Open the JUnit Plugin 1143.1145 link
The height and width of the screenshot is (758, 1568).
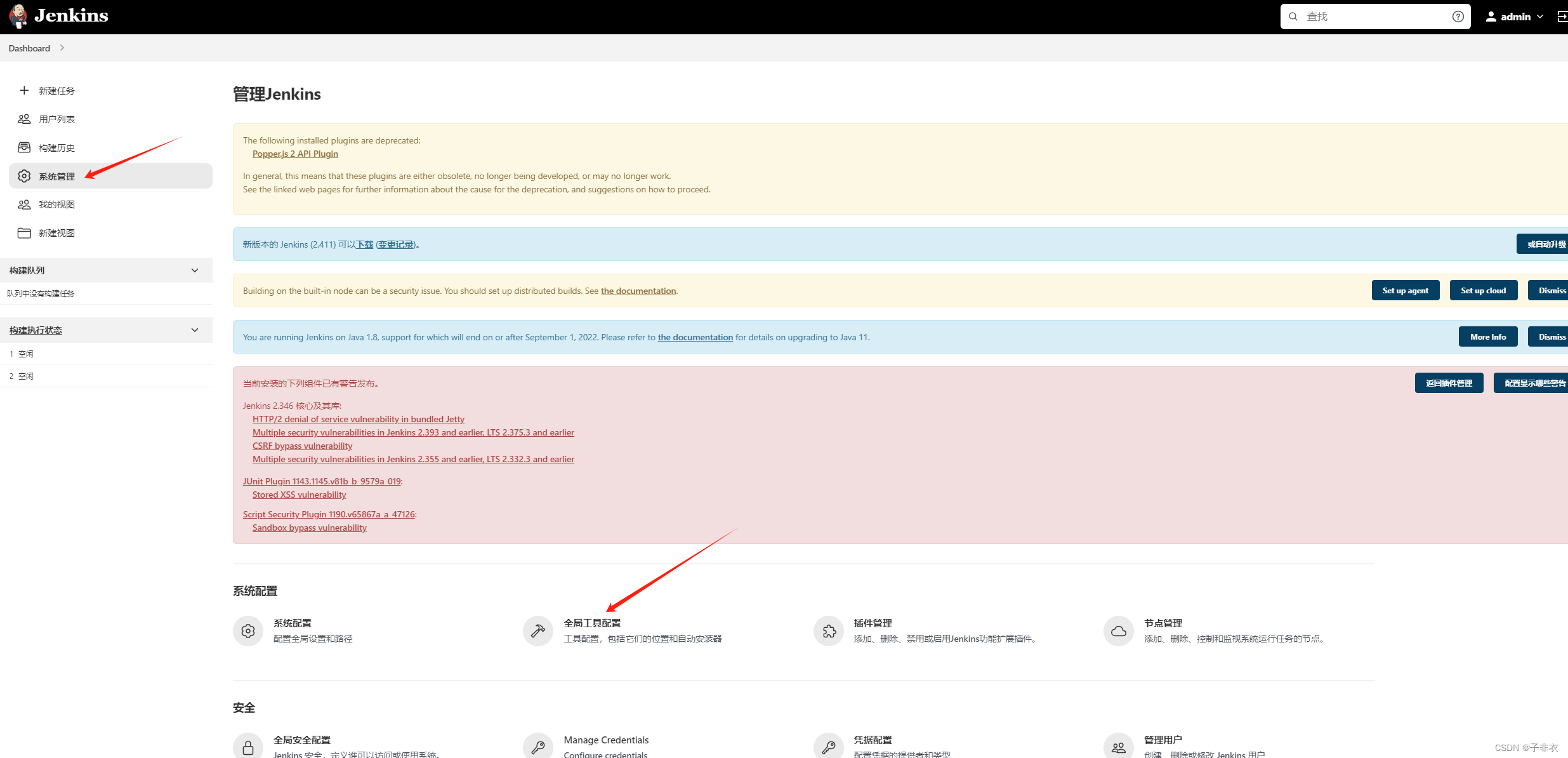point(322,481)
